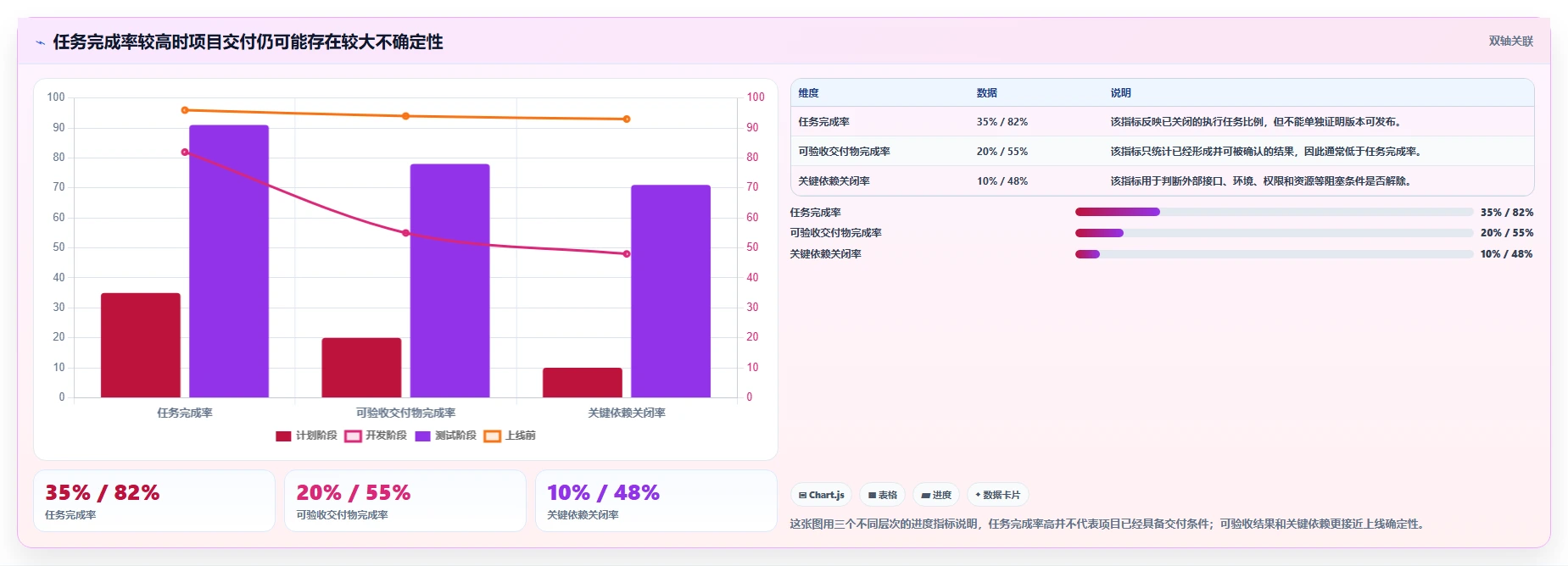
Task: Click the table value 10% / 48%
Action: pyautogui.click(x=1002, y=181)
